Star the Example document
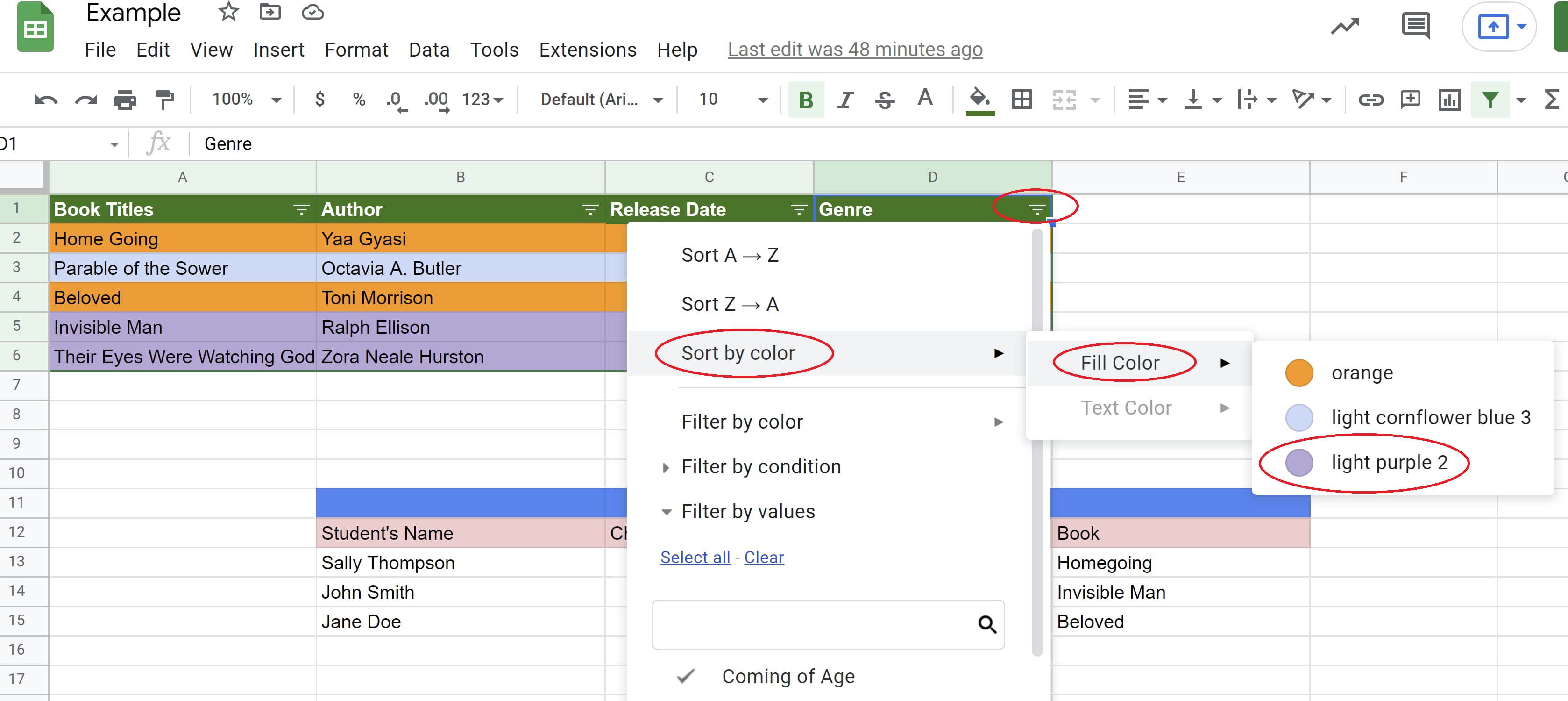 228,12
